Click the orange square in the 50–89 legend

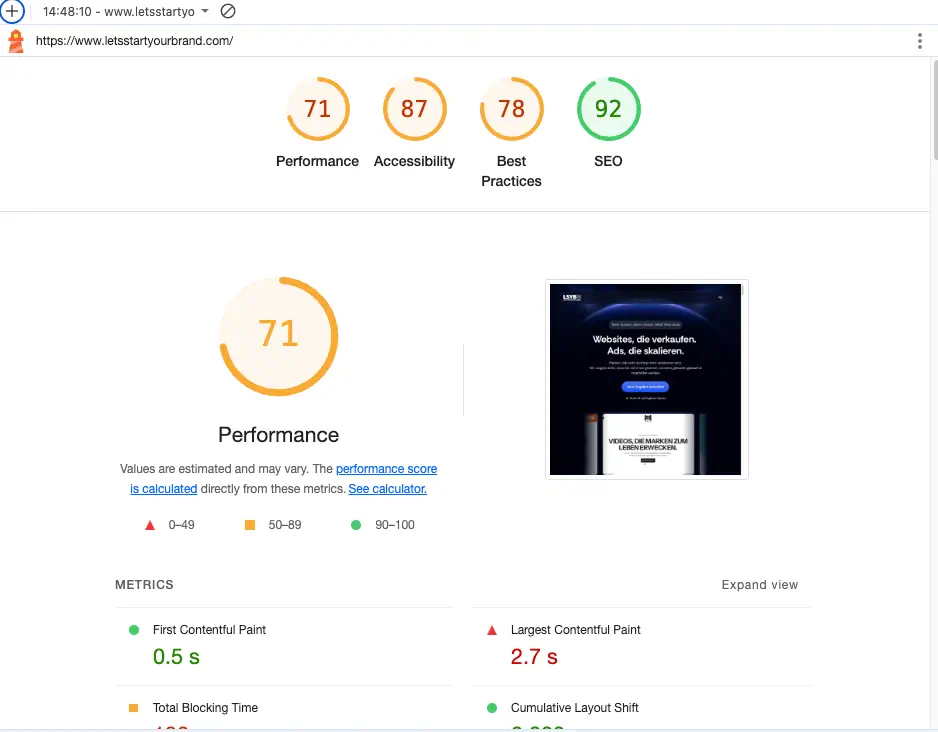[x=249, y=524]
